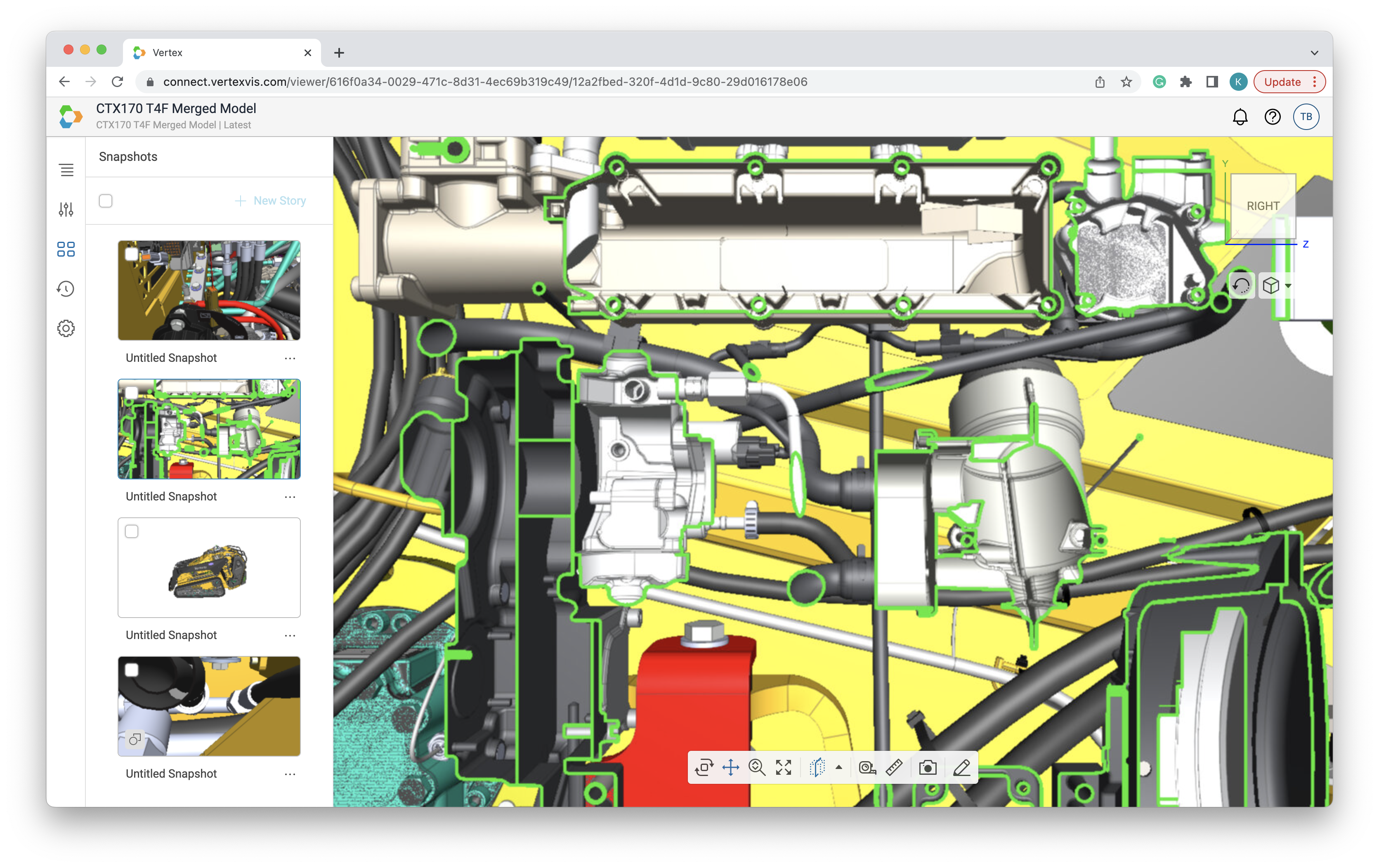Select the pan tool
Image resolution: width=1379 pixels, height=868 pixels.
click(x=731, y=767)
